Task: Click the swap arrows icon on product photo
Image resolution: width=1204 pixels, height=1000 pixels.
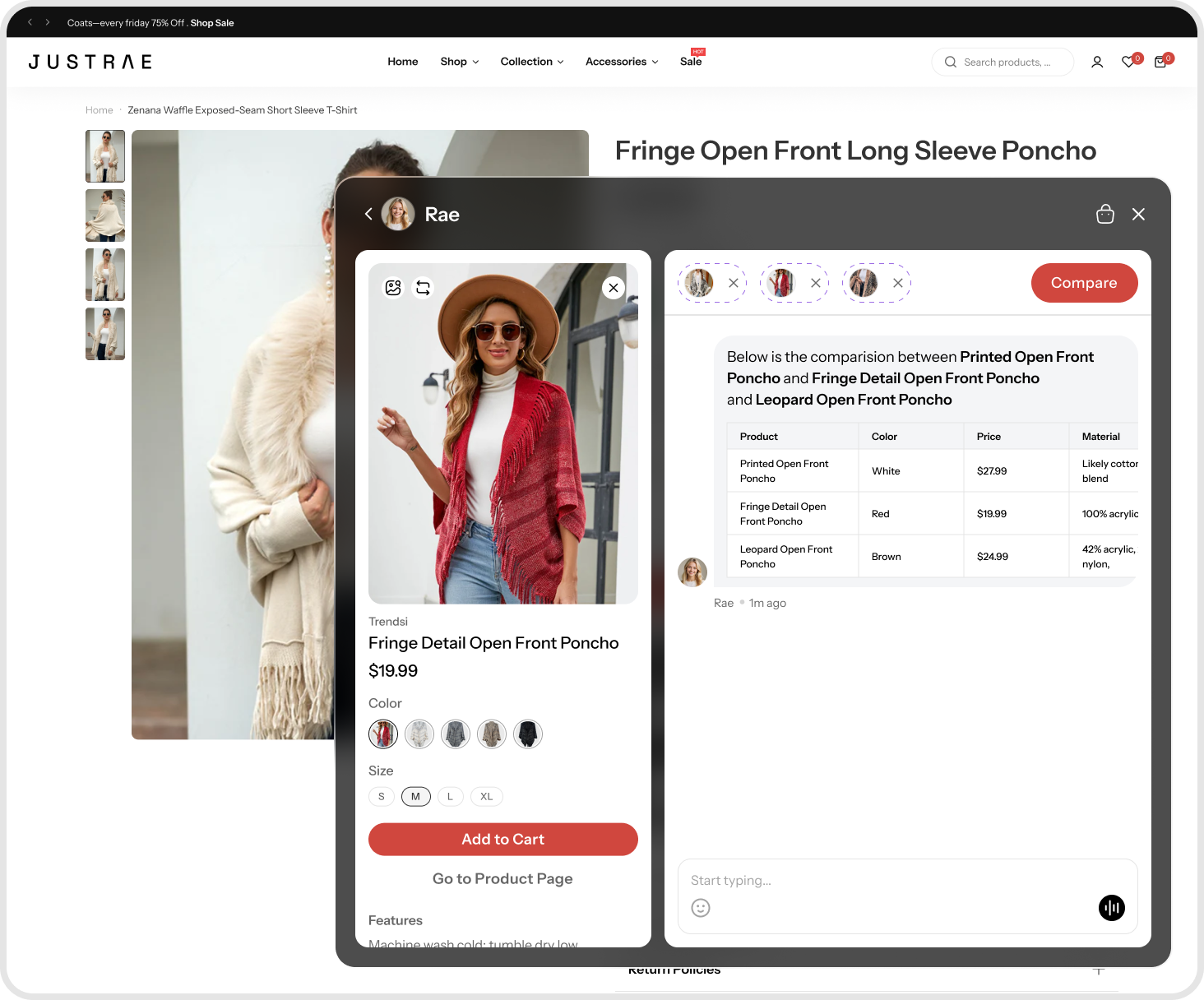Action: 423,288
